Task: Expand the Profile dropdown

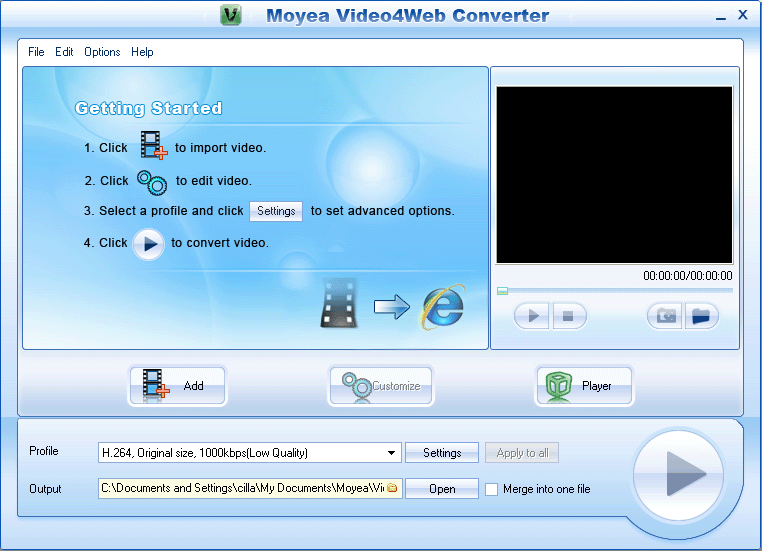Action: [x=391, y=453]
